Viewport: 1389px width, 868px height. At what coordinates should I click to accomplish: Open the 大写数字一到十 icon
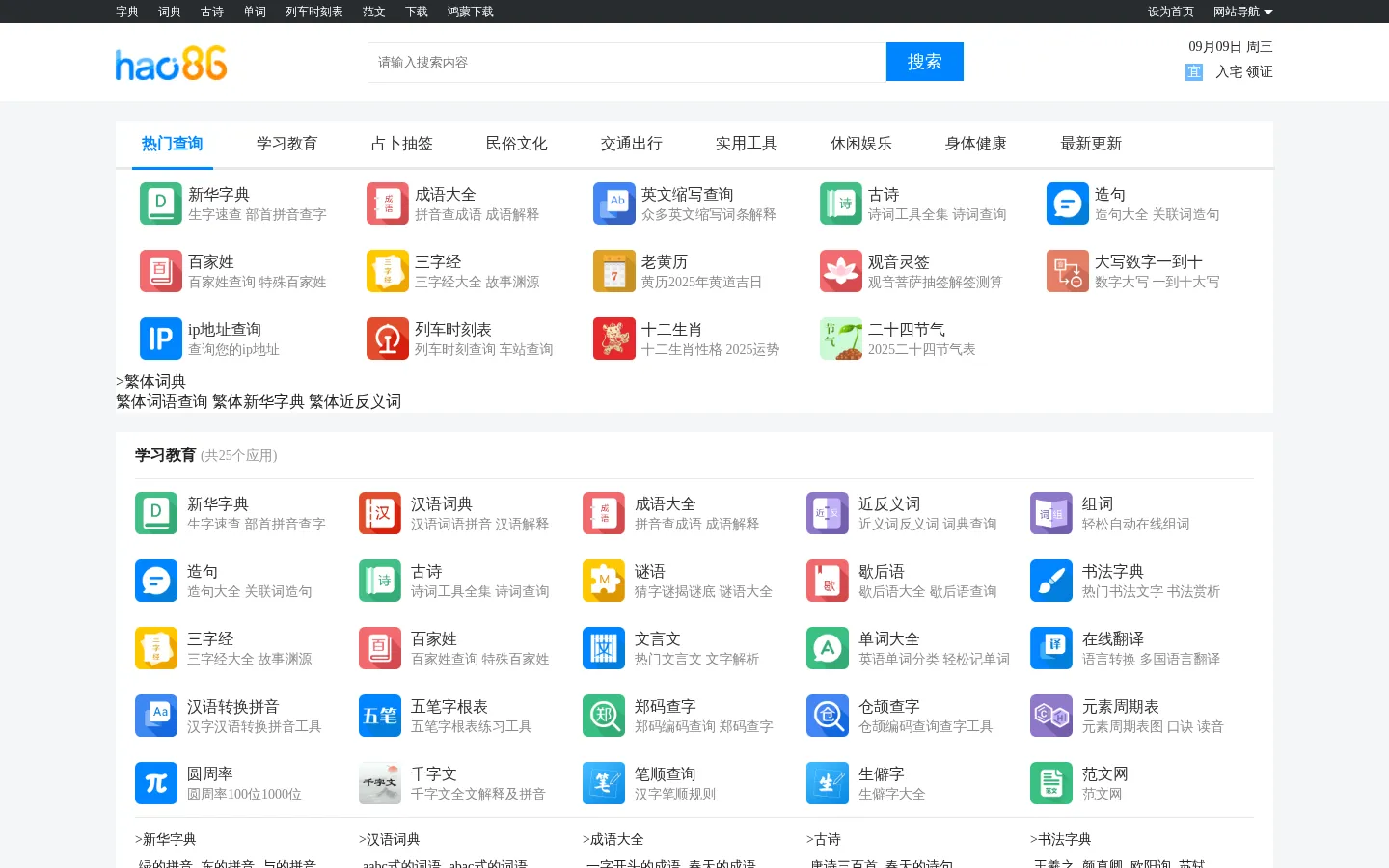point(1068,271)
